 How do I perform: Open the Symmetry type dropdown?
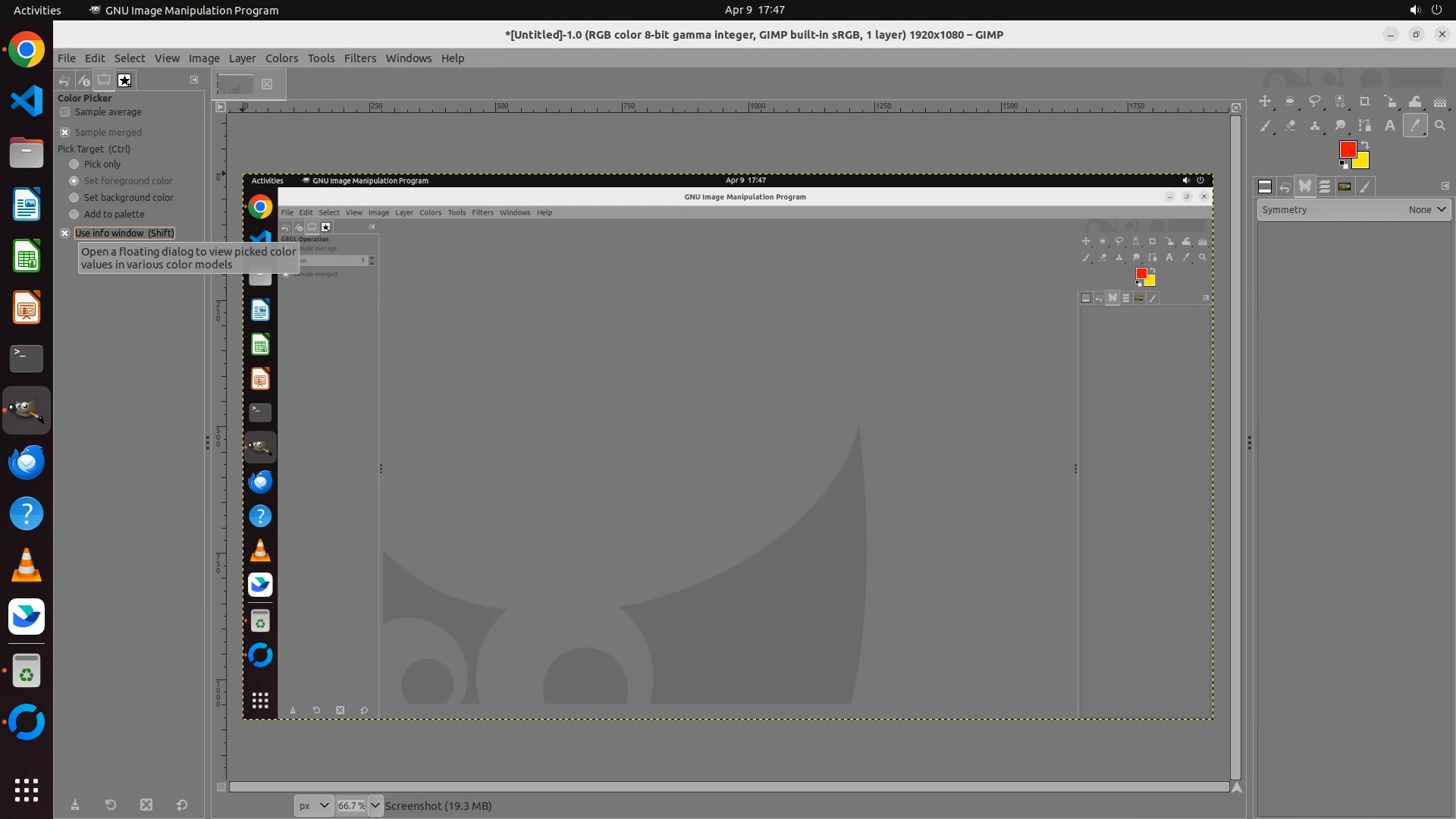click(1427, 210)
